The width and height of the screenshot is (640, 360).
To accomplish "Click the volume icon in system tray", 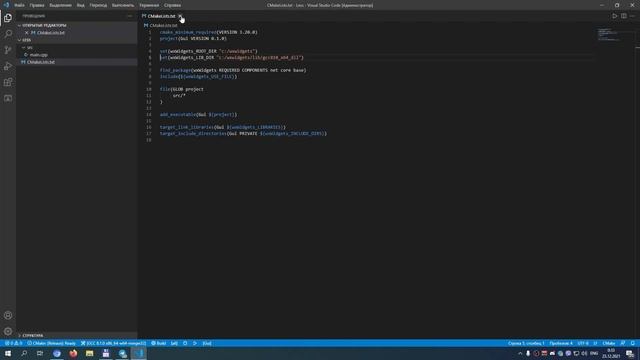I will (x=584, y=353).
